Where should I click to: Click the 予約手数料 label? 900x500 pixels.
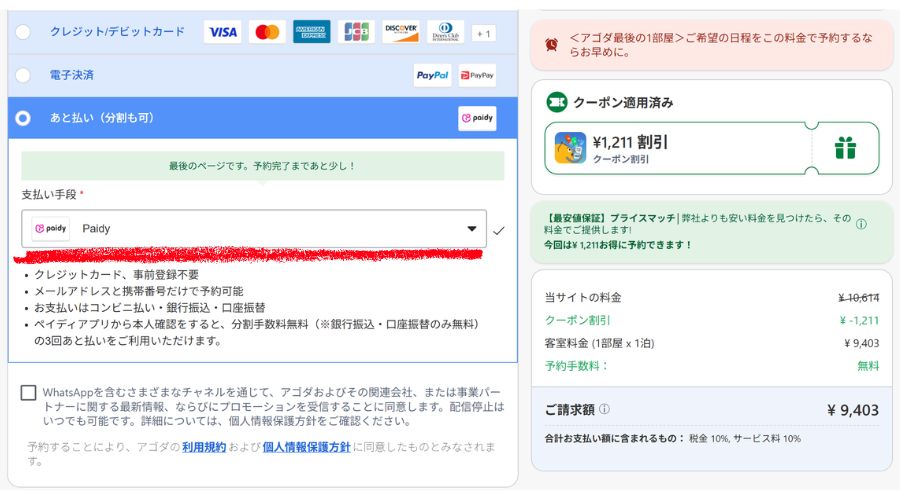pyautogui.click(x=576, y=366)
